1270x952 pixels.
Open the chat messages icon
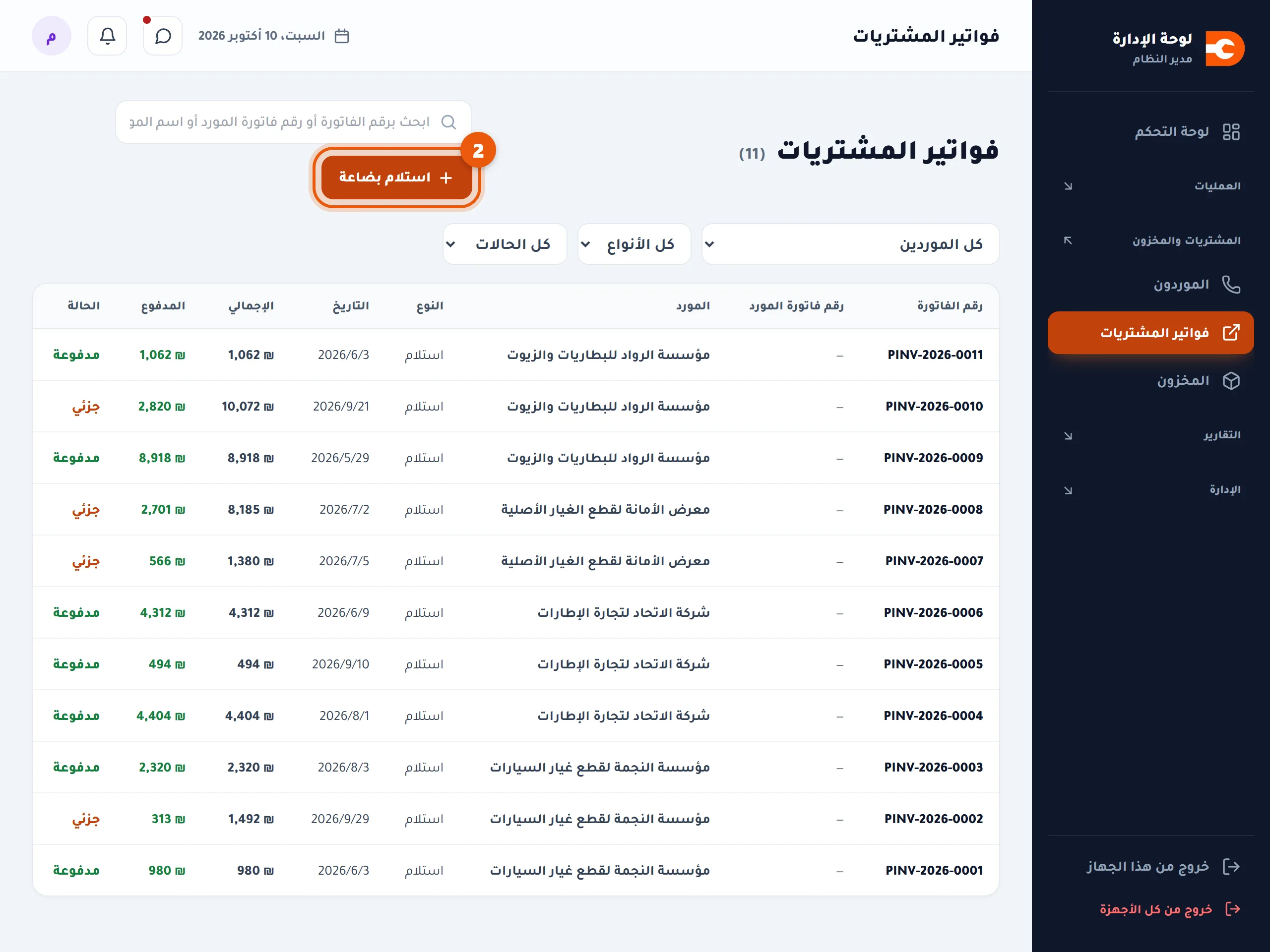[x=163, y=36]
